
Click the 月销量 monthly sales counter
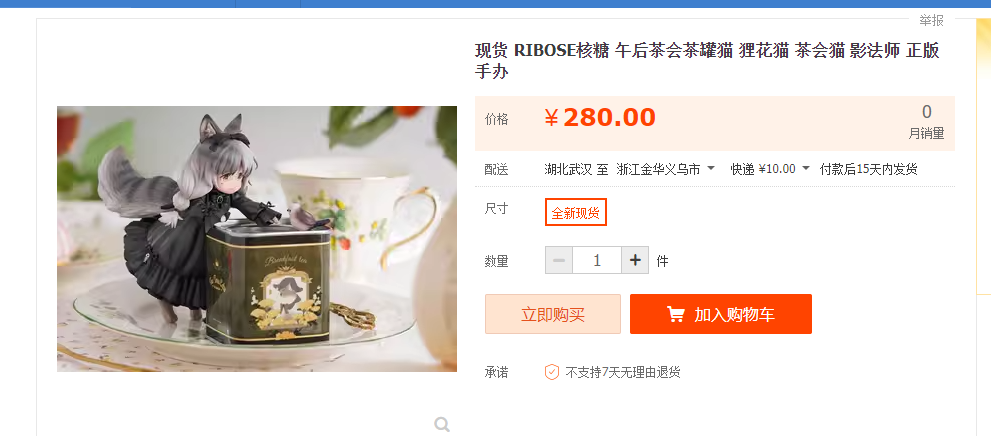coord(927,123)
